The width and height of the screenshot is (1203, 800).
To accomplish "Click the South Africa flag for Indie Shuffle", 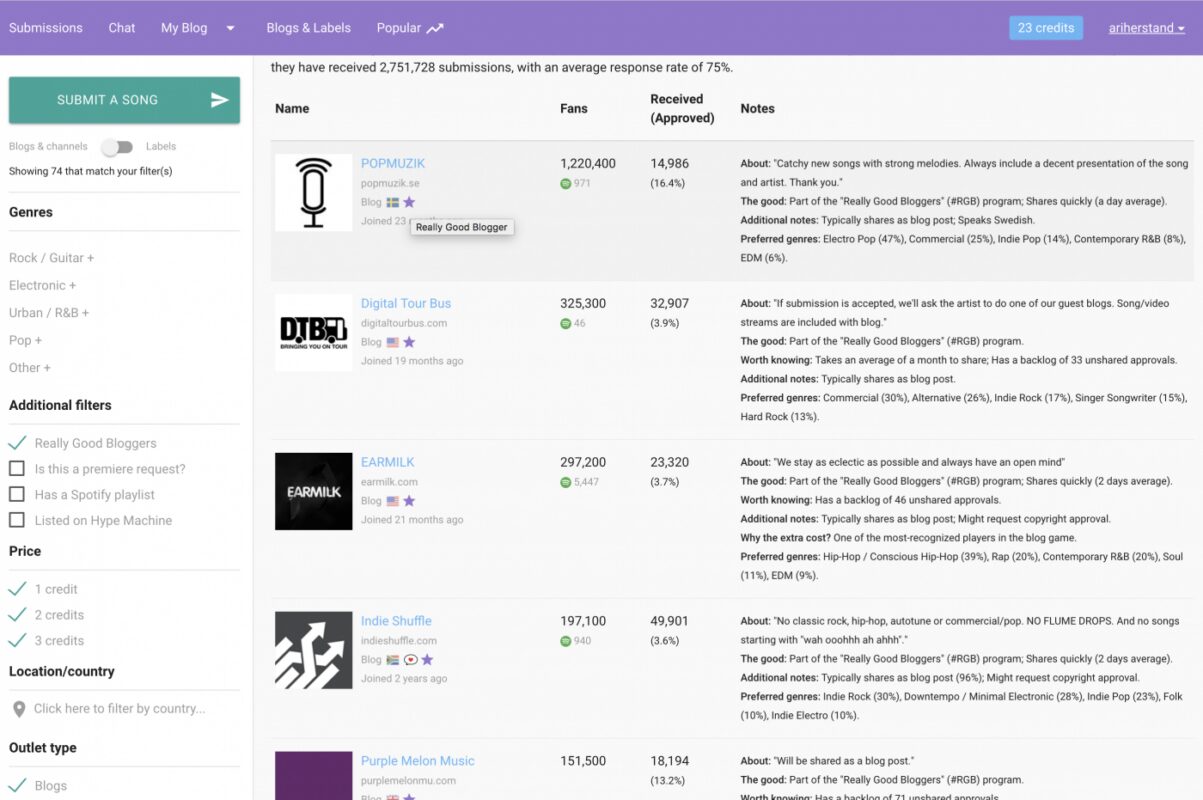I will pyautogui.click(x=393, y=660).
